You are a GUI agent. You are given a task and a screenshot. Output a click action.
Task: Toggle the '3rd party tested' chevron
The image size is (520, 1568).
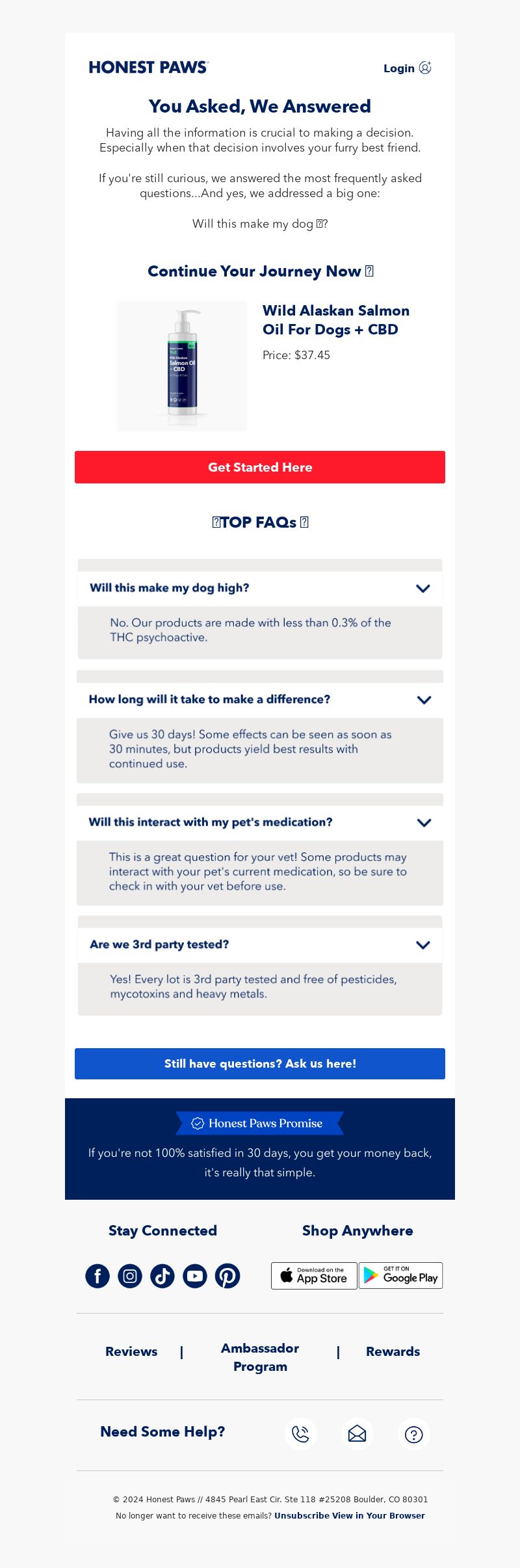point(423,945)
